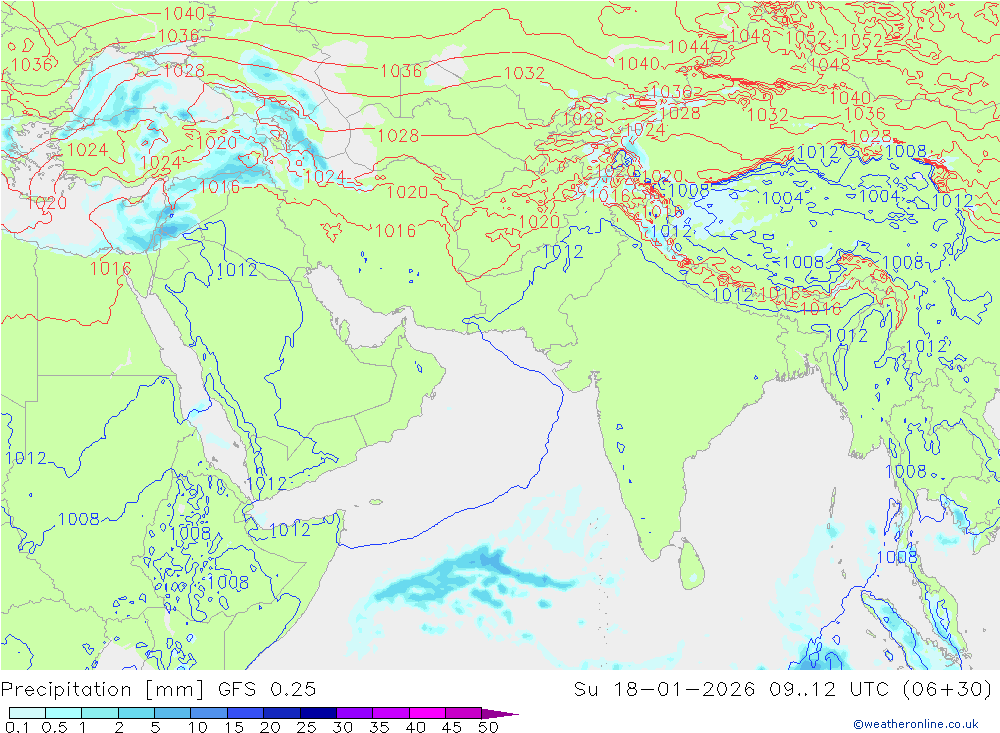Click the 0.5–1 mm legend color swatch
The height and width of the screenshot is (733, 1000).
tap(63, 713)
